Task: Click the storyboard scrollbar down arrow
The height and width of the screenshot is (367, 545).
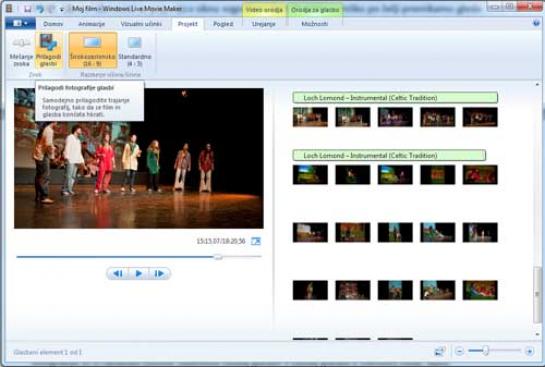Action: (x=537, y=334)
